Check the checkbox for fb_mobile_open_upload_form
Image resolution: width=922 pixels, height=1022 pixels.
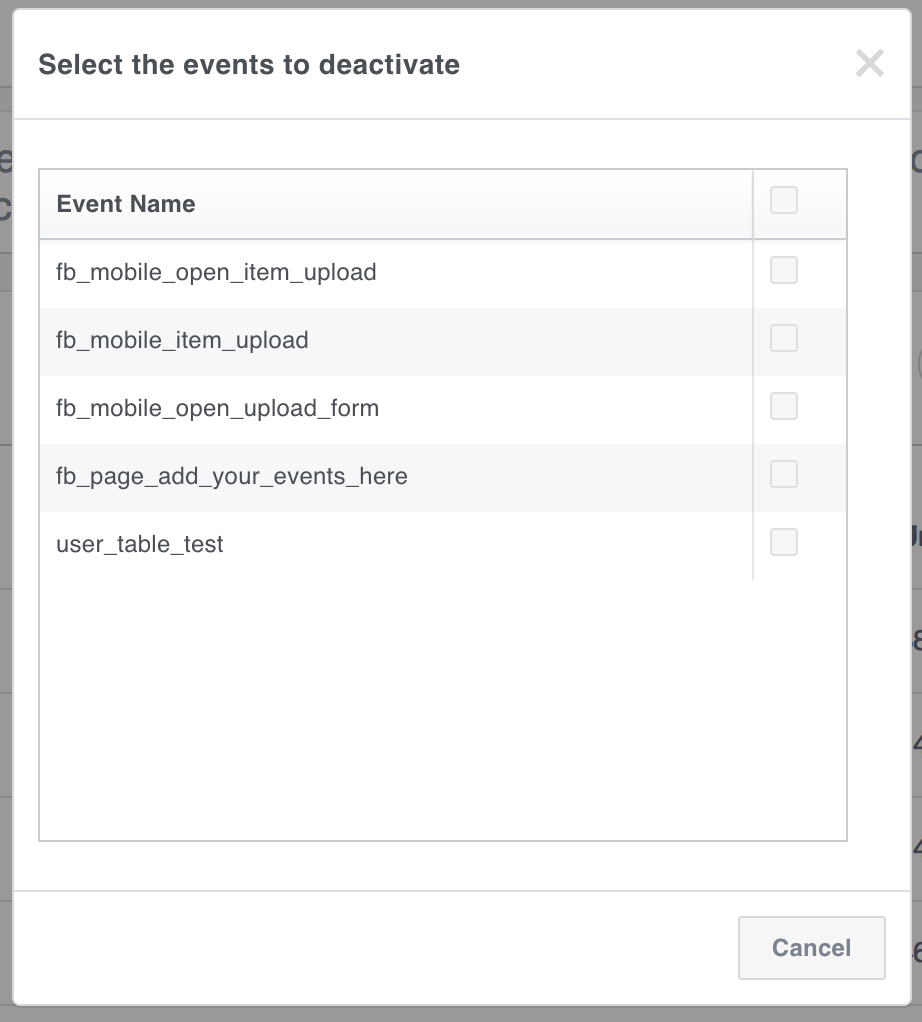point(783,406)
